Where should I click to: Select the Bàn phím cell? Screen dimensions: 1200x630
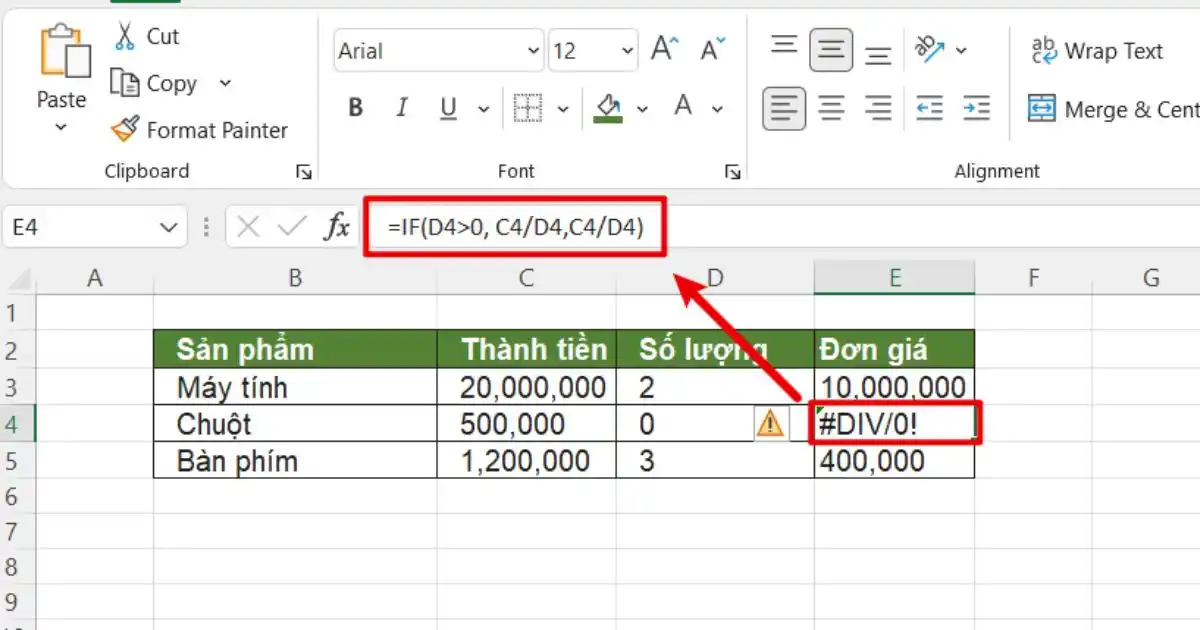pyautogui.click(x=295, y=461)
